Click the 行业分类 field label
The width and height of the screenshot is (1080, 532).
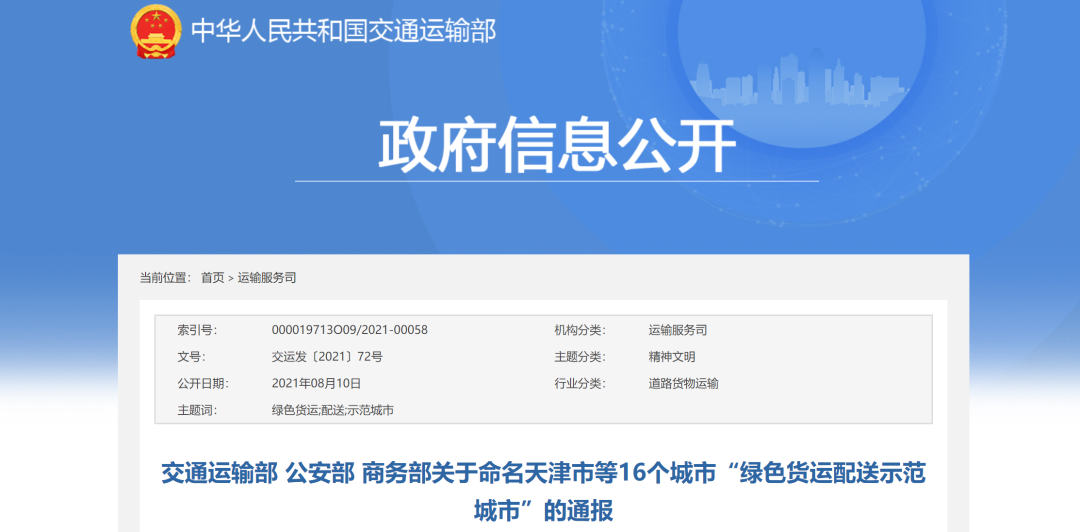pos(579,384)
